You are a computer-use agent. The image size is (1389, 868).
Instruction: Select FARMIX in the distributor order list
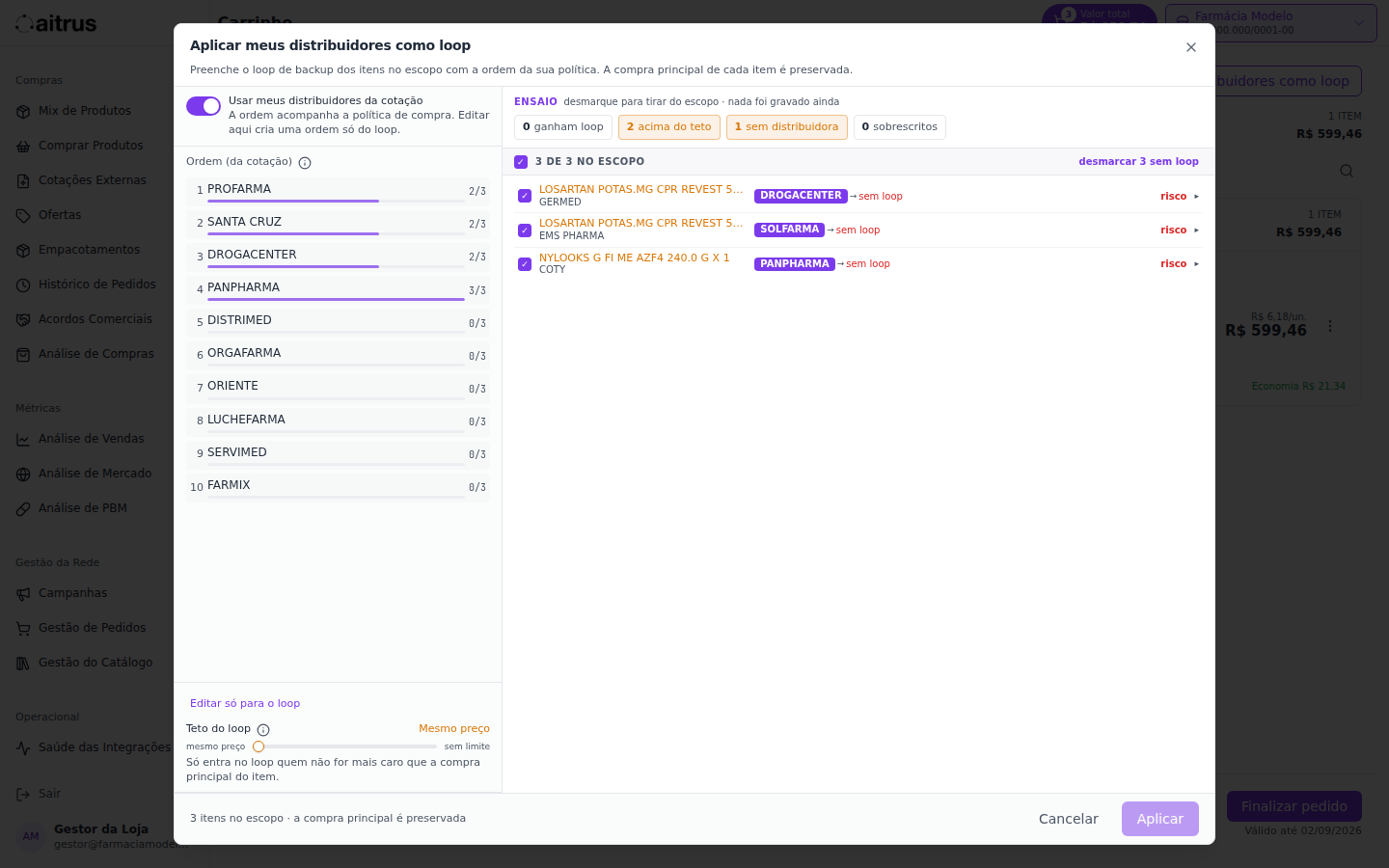[x=338, y=487]
